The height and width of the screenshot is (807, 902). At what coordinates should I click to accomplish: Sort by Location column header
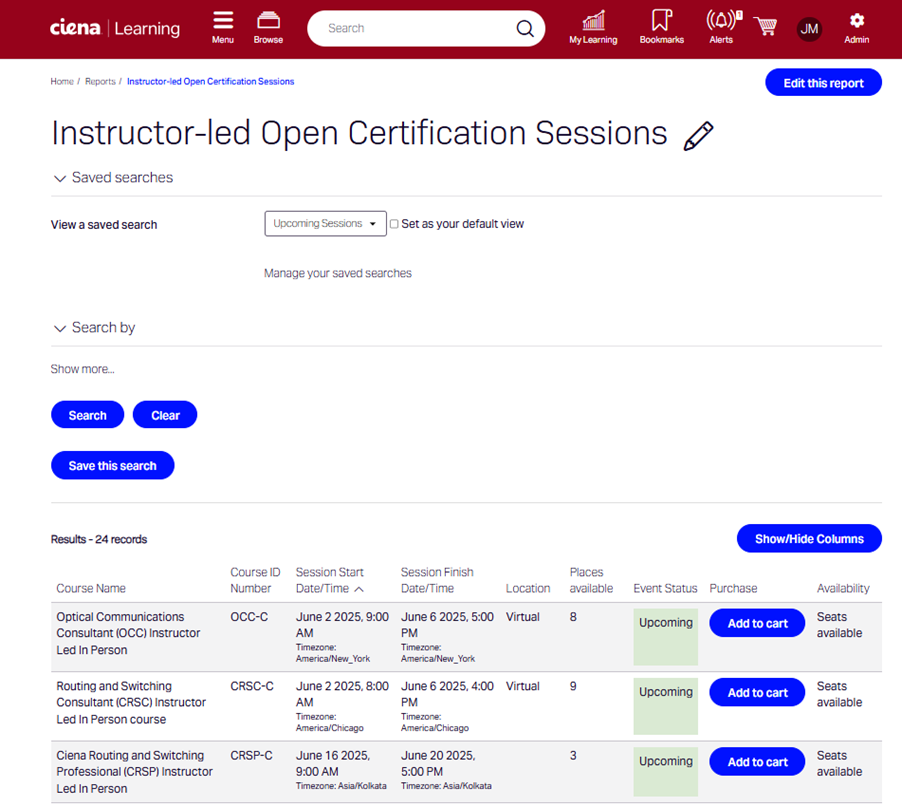(x=528, y=588)
